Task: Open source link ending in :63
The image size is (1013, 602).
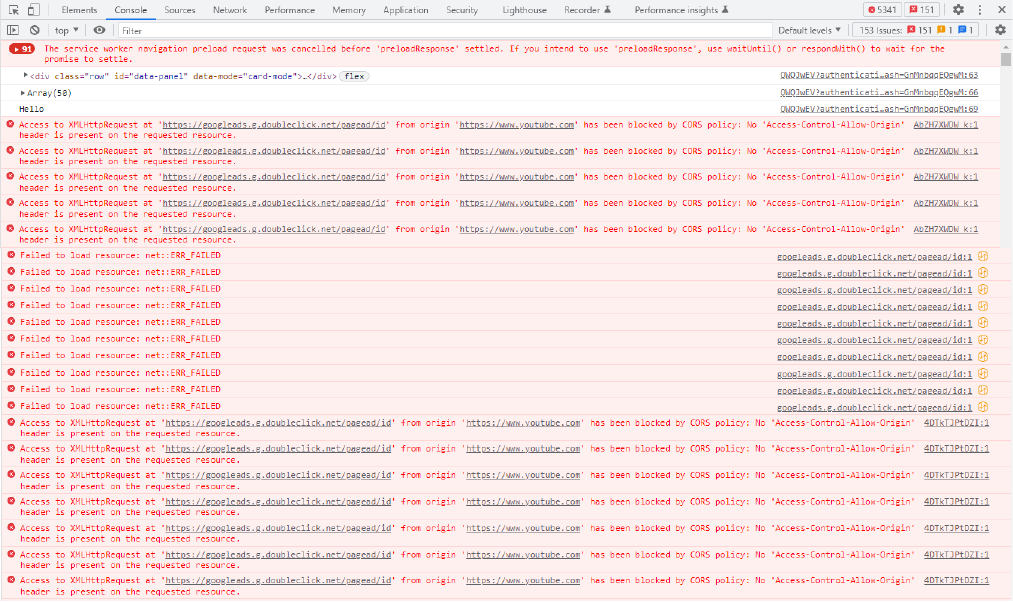Action: pos(879,76)
